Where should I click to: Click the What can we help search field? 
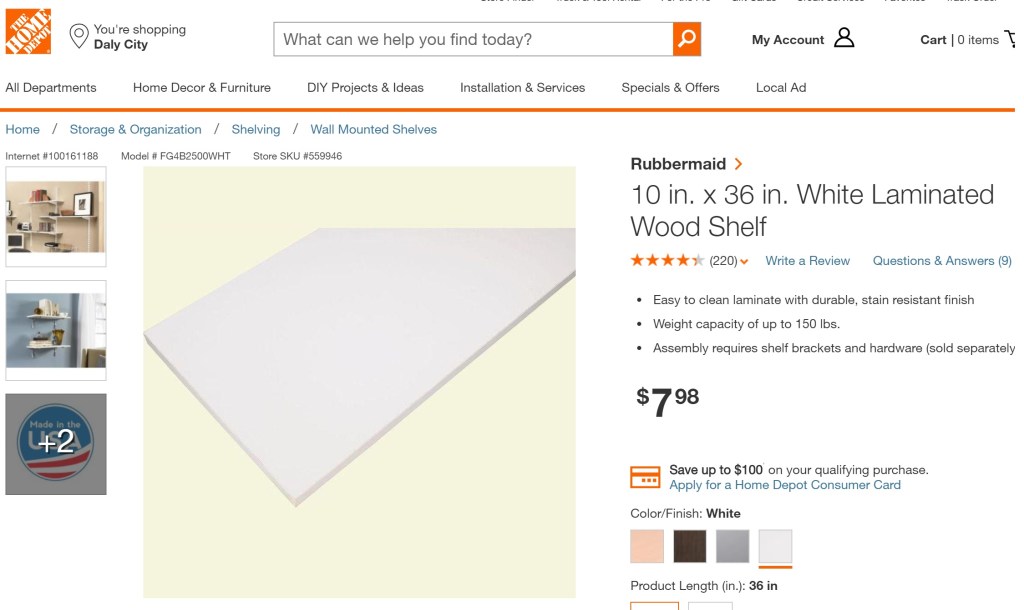click(x=472, y=39)
